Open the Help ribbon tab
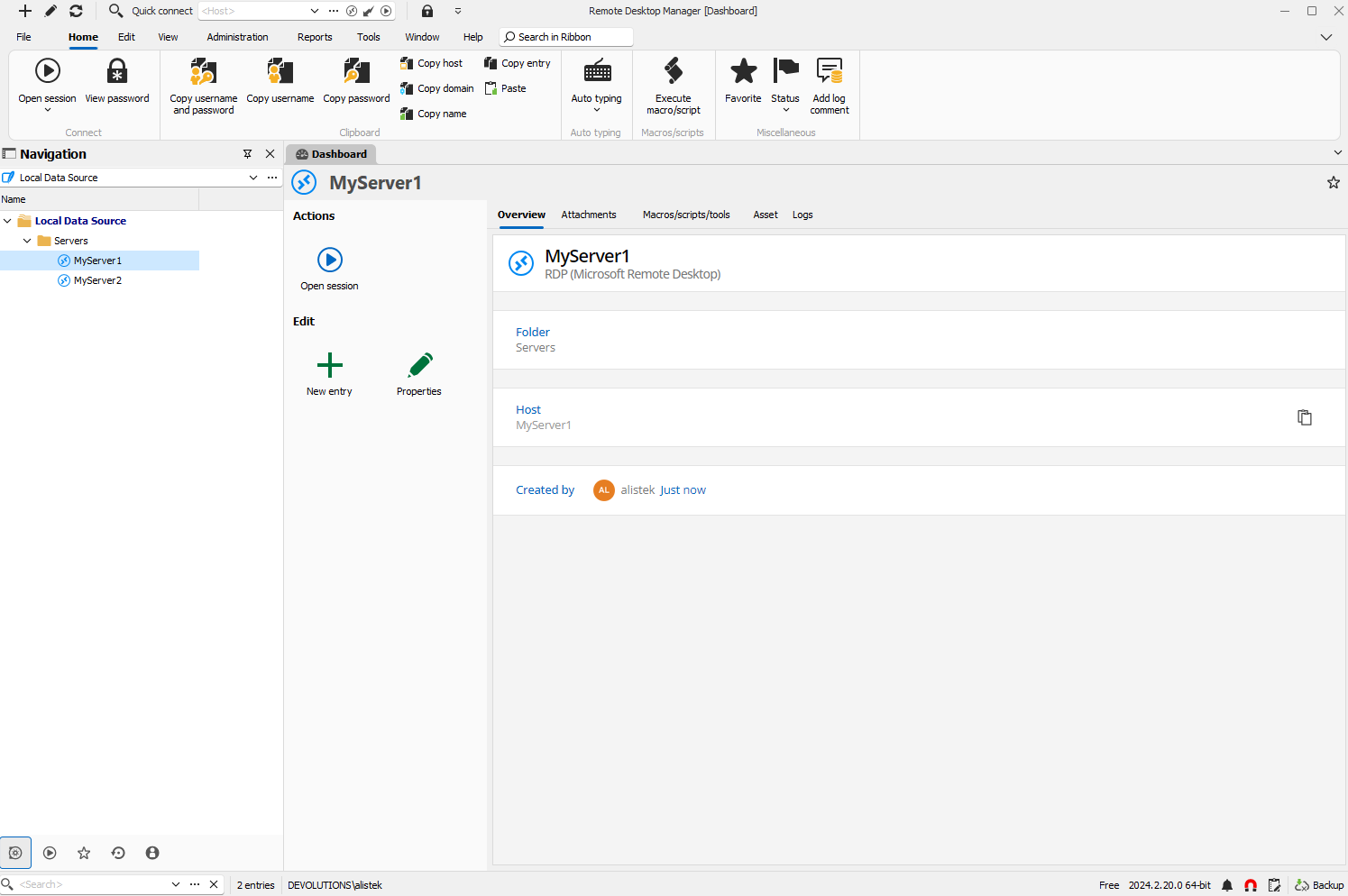 pos(473,37)
